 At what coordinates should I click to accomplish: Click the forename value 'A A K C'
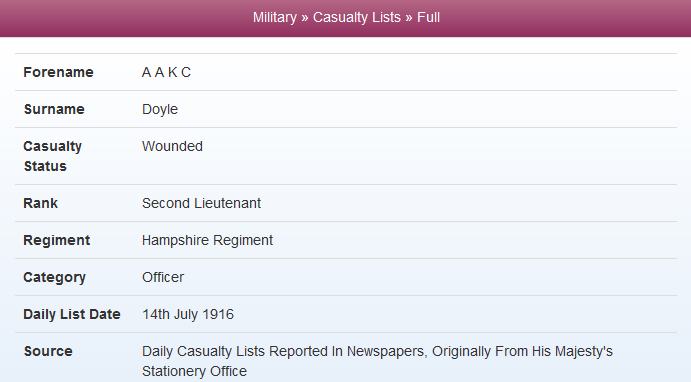click(166, 72)
